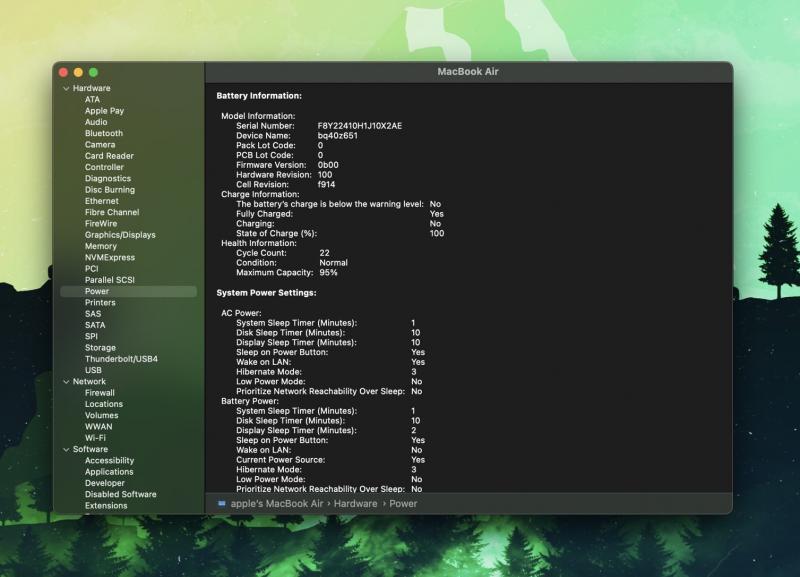This screenshot has width=800, height=577.
Task: Open Disabled Software in sidebar
Action: tap(120, 494)
